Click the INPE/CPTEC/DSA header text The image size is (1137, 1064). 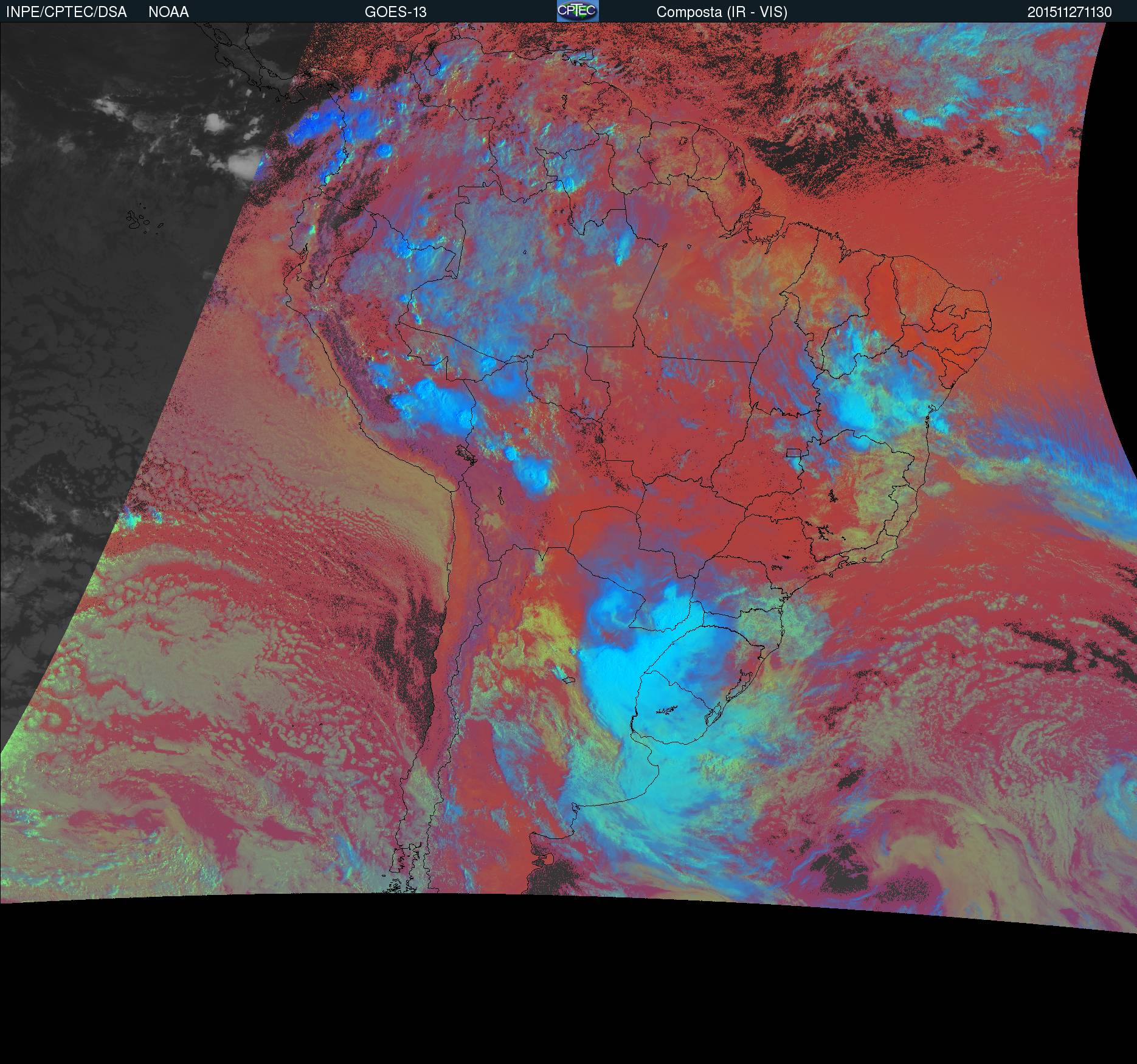(66, 12)
